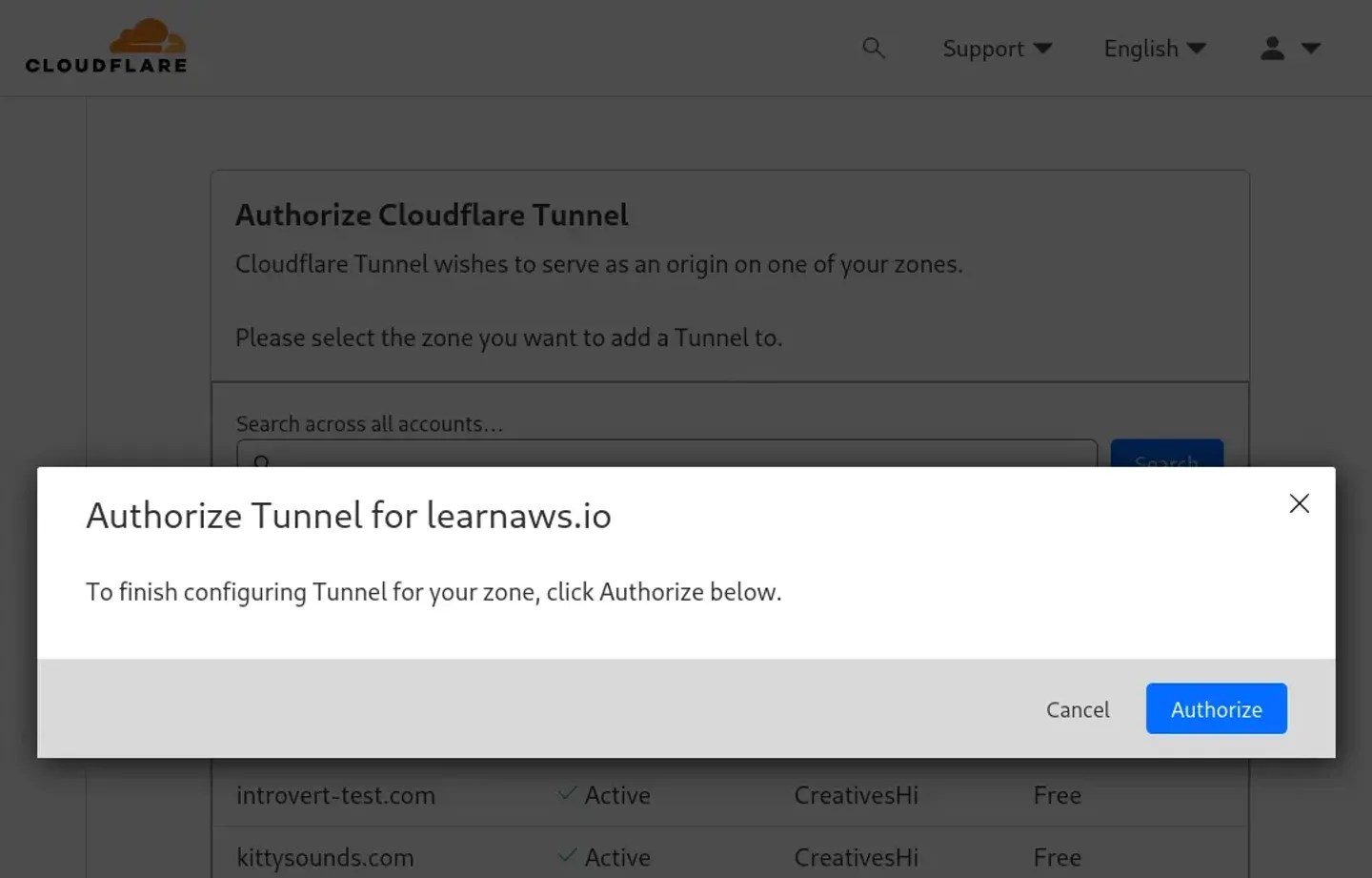
Task: Open the Support menu
Action: coord(982,49)
